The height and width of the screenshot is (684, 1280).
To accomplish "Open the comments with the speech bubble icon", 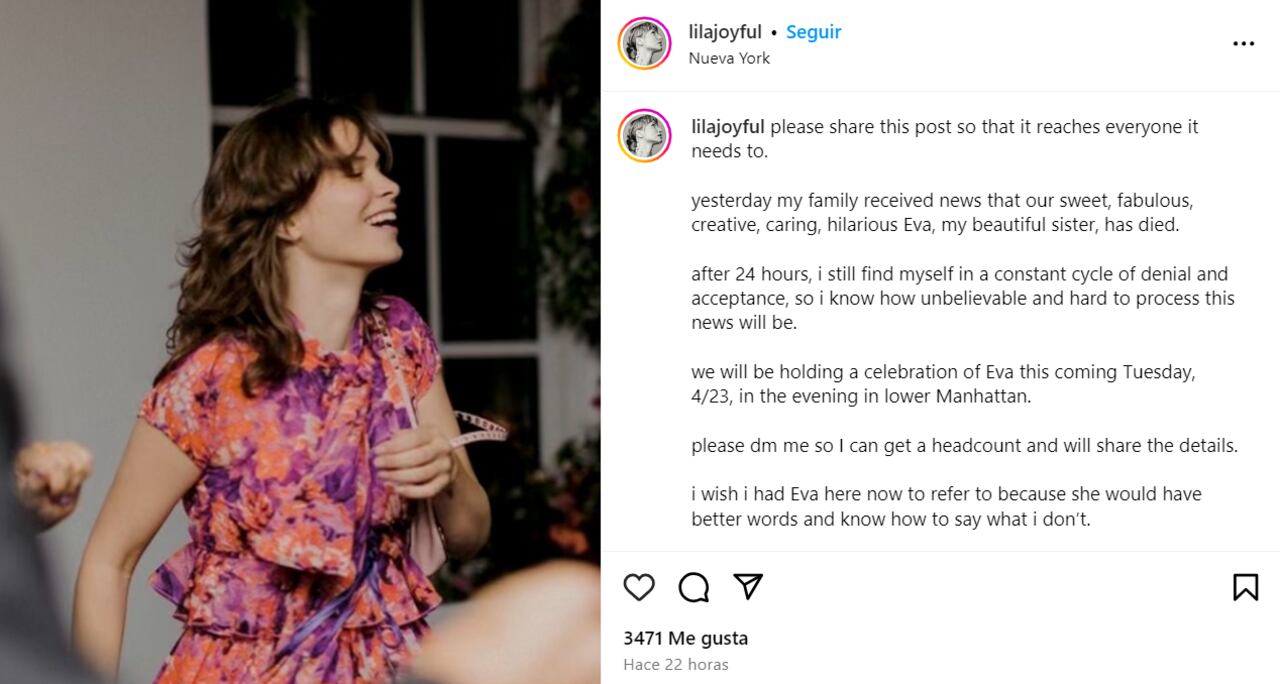I will [x=693, y=588].
